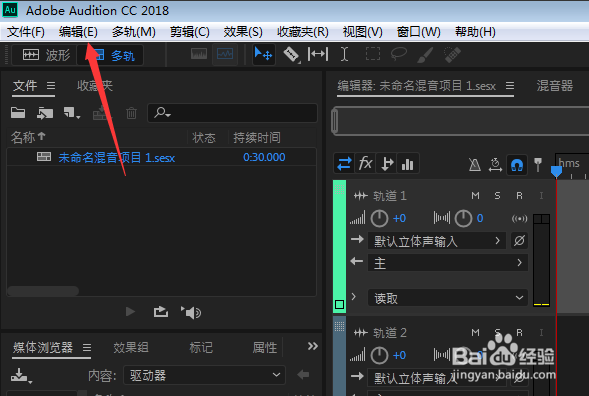The width and height of the screenshot is (589, 396).
Task: Arm track 轨道 2 for recording
Action: coord(519,333)
